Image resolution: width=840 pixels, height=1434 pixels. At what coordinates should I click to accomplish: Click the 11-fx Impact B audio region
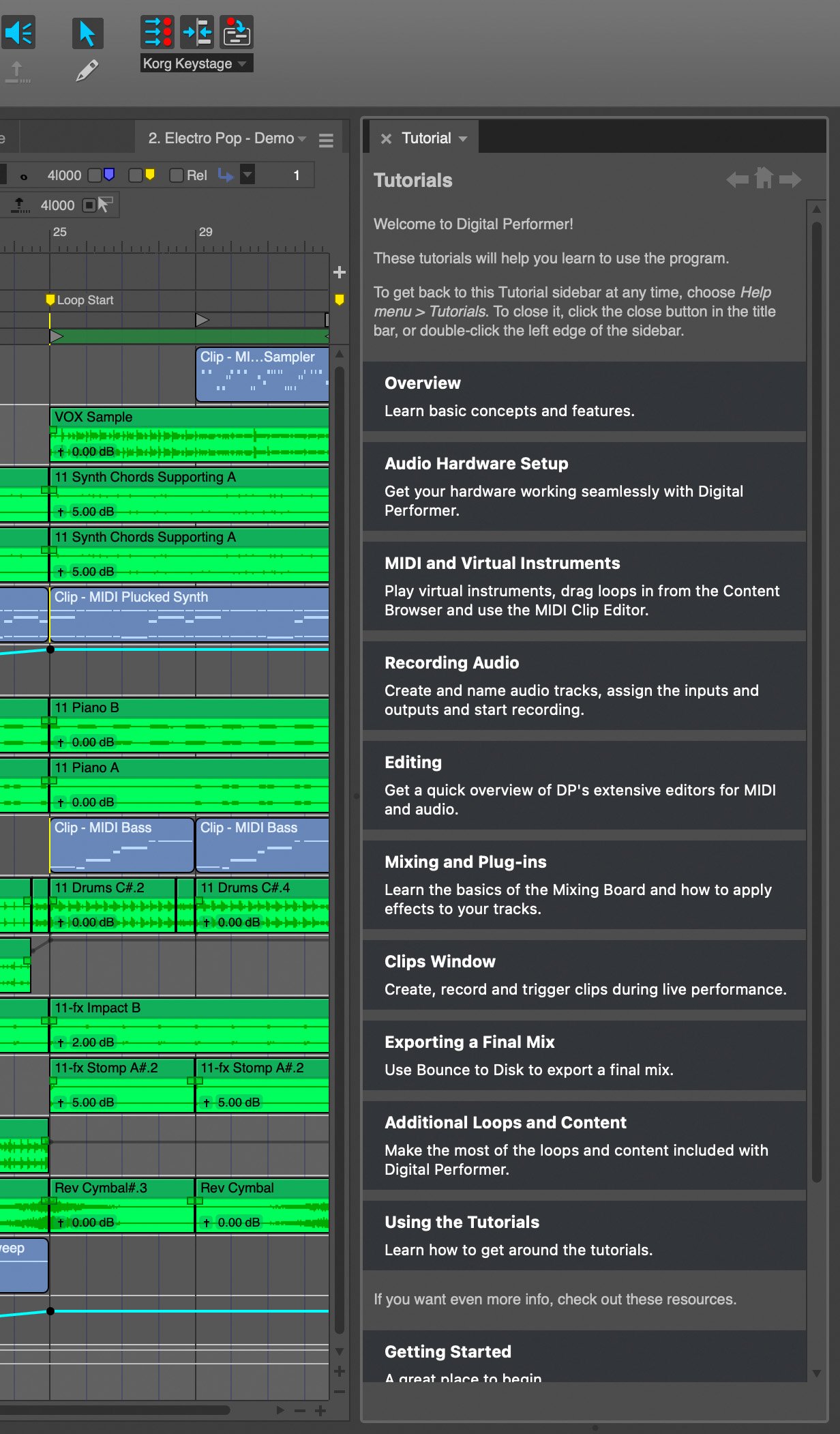point(190,1025)
